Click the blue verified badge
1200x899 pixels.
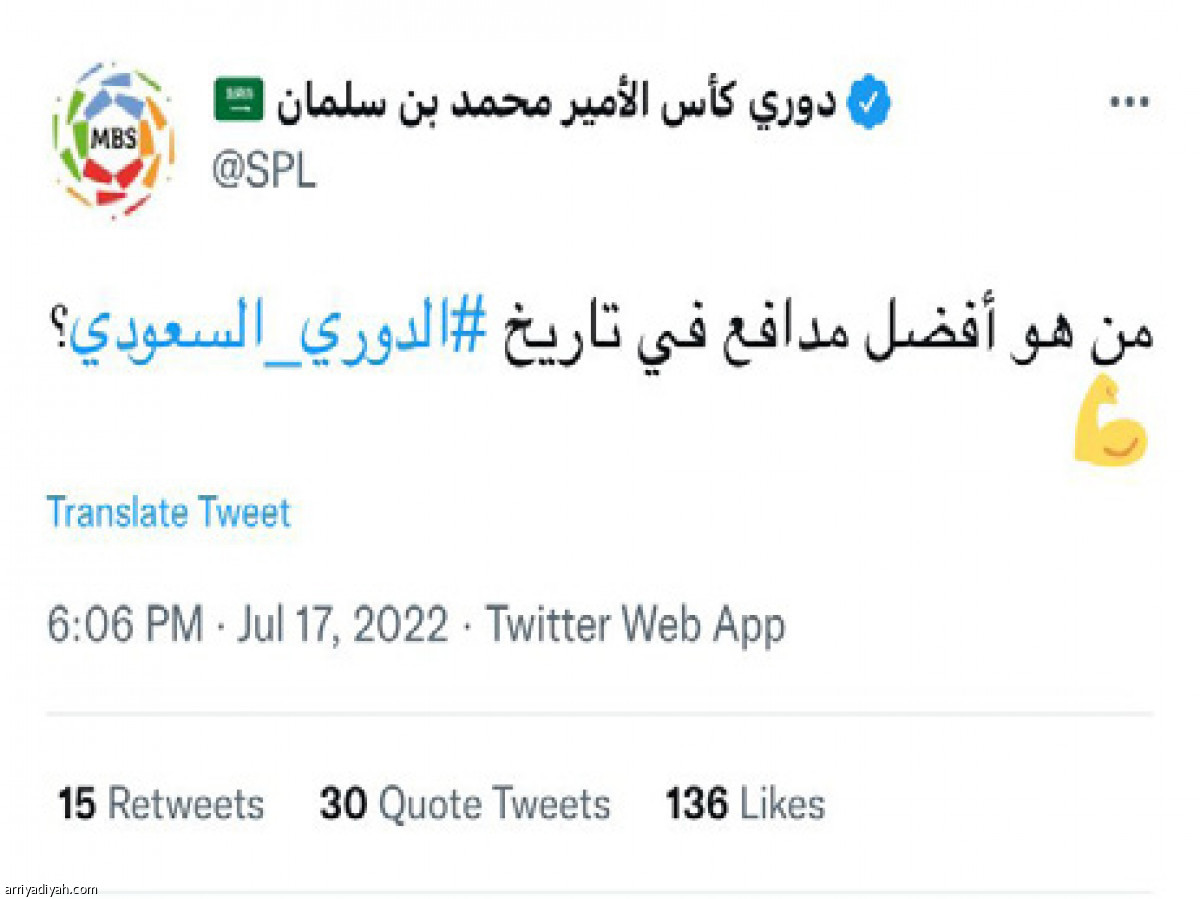pyautogui.click(x=871, y=102)
